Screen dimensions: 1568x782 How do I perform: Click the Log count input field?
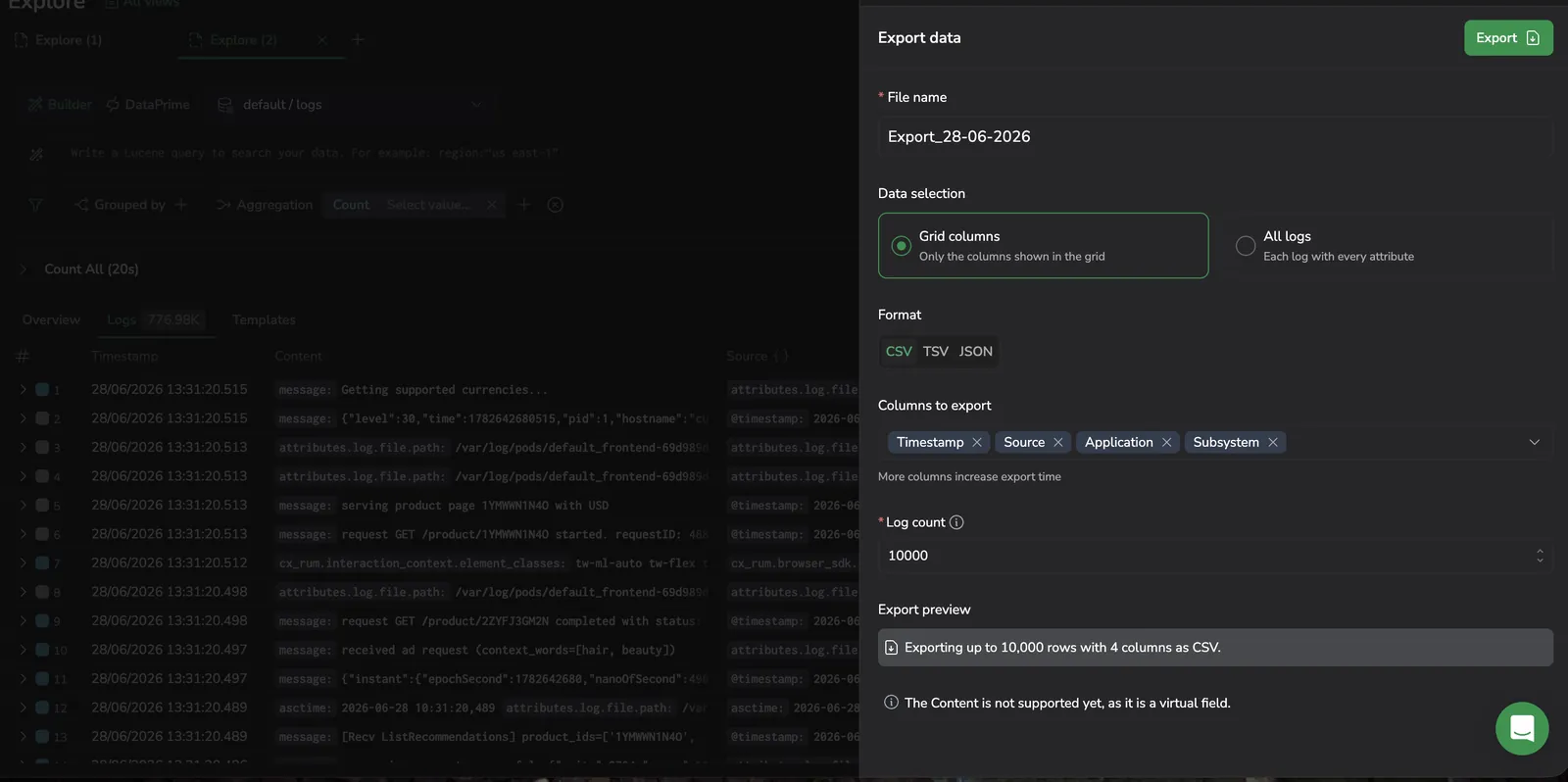pos(1215,556)
